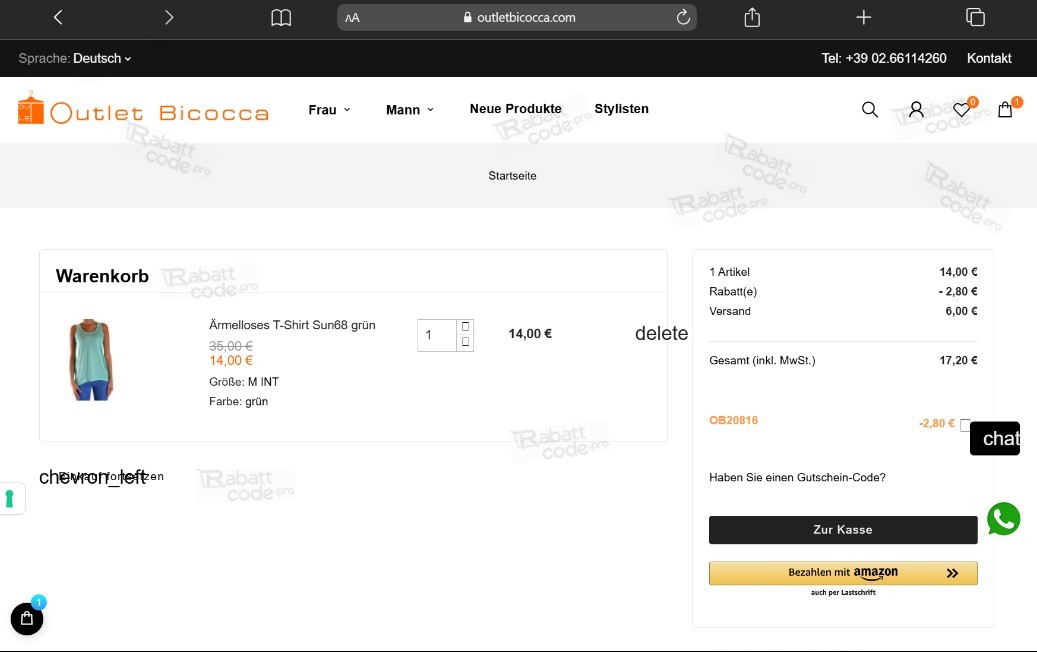Image resolution: width=1037 pixels, height=652 pixels.
Task: Increase quantity with upper stepper arrow
Action: 465,327
